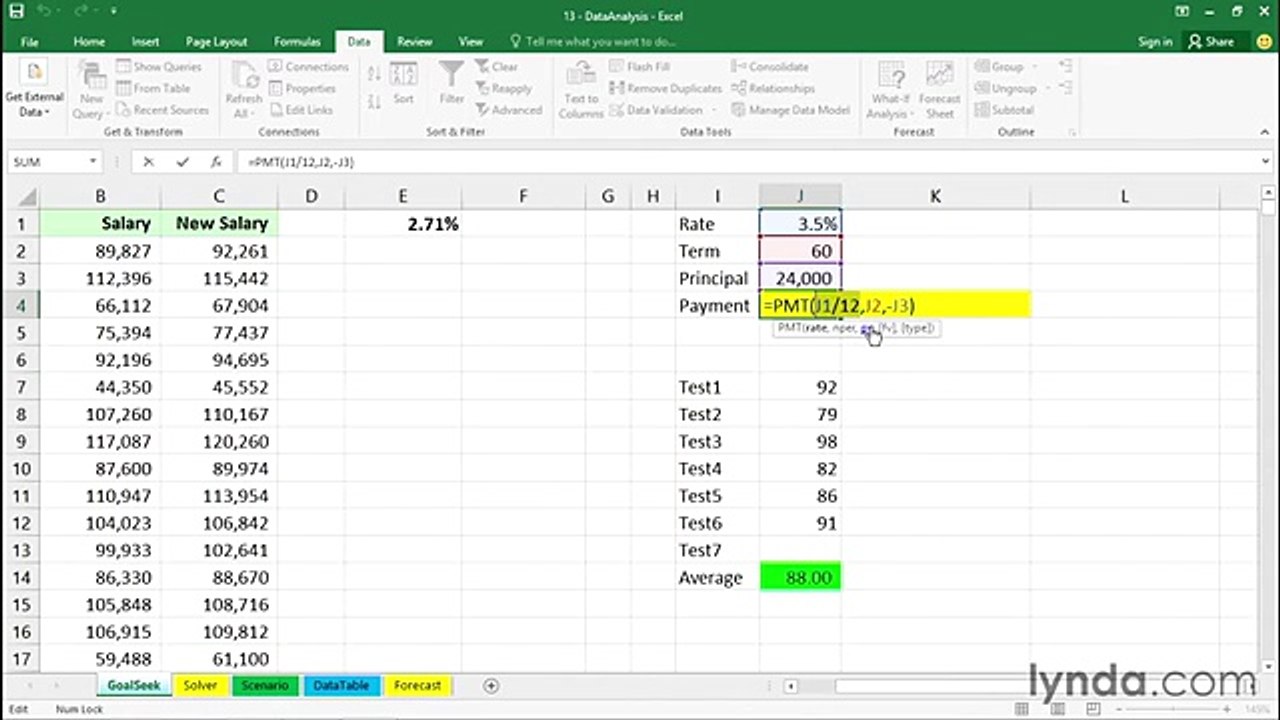
Task: Sort ascending with the A to Z icon
Action: [374, 75]
